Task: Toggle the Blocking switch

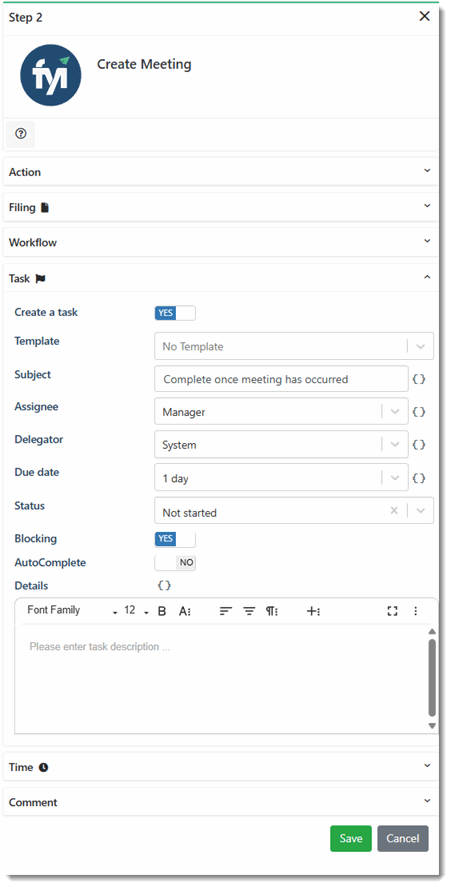Action: pyautogui.click(x=175, y=539)
